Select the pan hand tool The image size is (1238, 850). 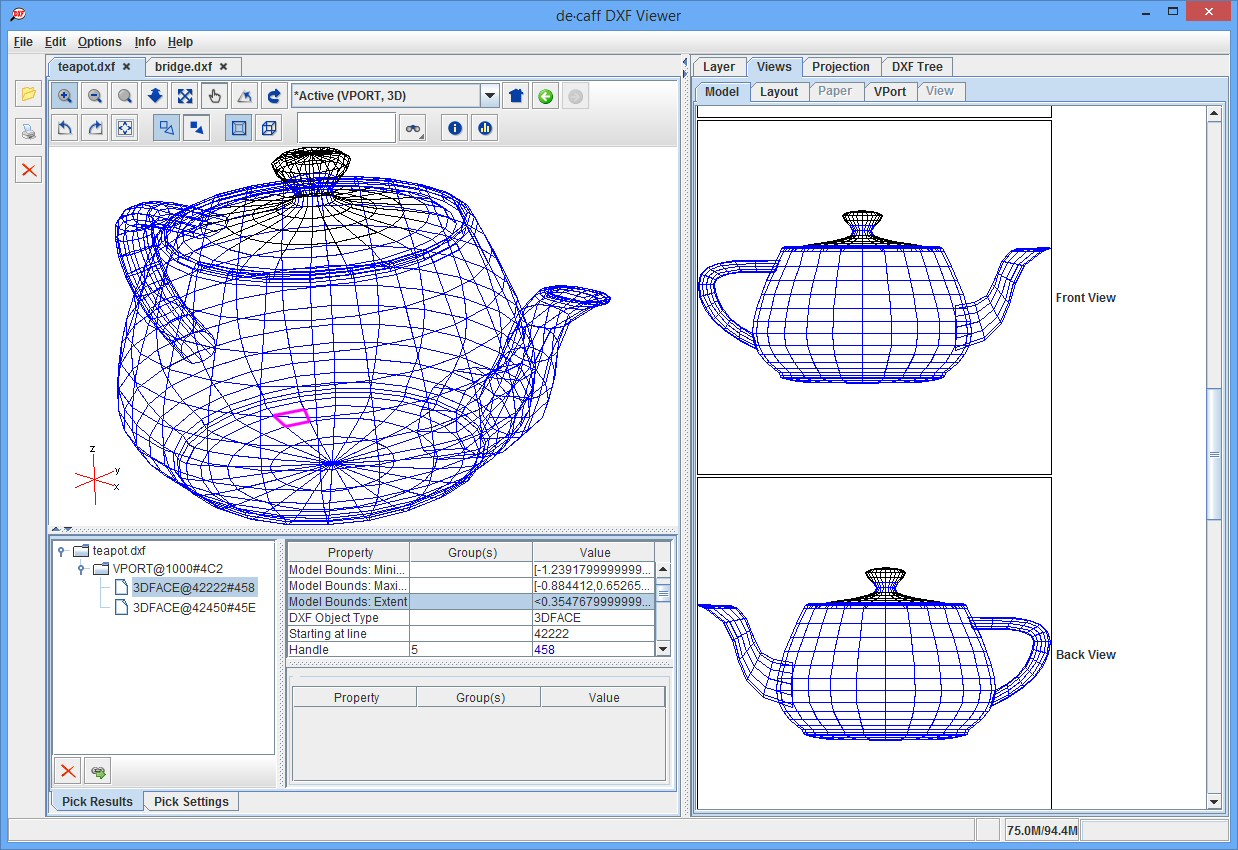tap(214, 96)
